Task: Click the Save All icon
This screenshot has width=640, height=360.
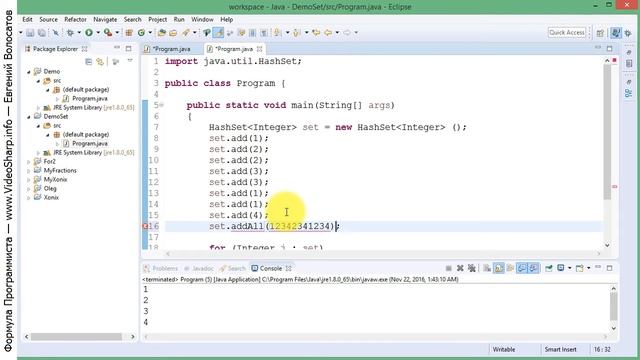Action: click(x=42, y=33)
